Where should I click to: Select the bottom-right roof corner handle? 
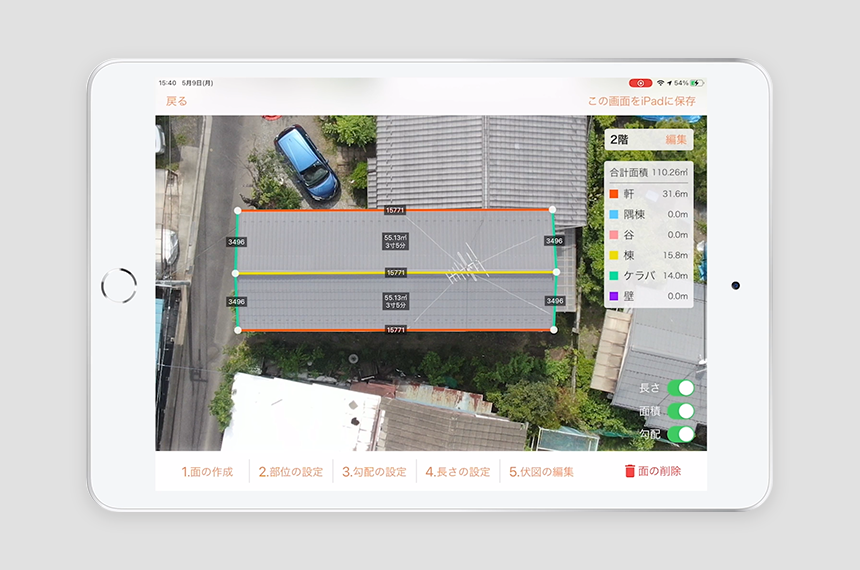click(x=554, y=330)
